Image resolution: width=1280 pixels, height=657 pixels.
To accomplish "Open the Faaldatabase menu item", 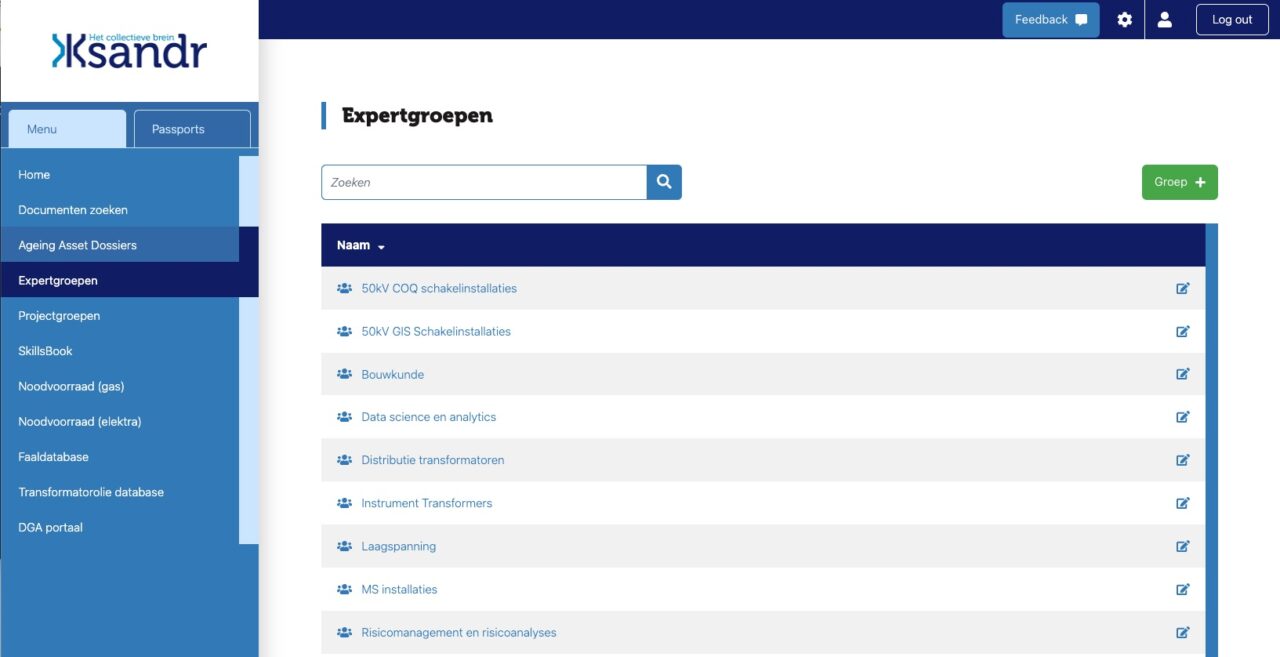I will click(53, 457).
